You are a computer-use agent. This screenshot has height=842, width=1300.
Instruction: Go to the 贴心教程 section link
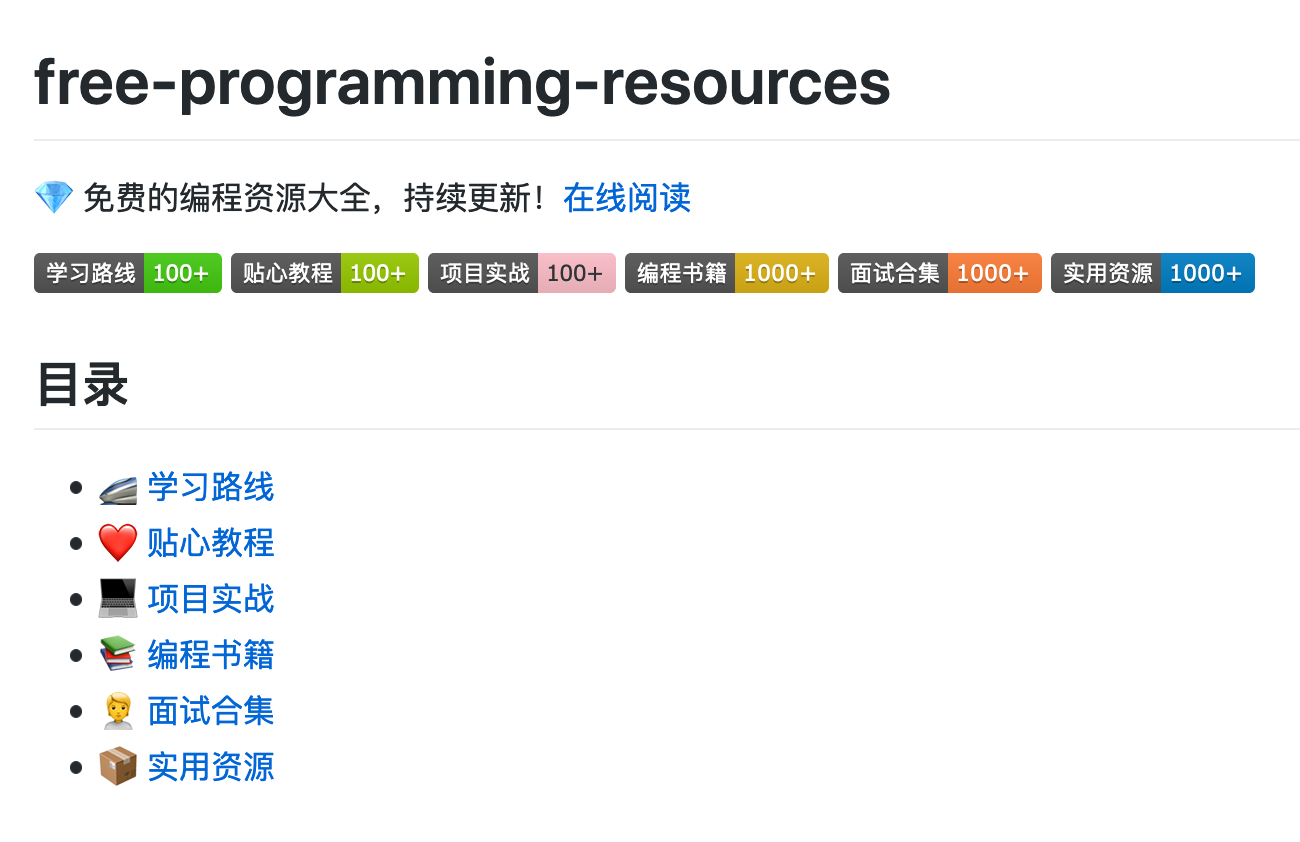pos(211,543)
